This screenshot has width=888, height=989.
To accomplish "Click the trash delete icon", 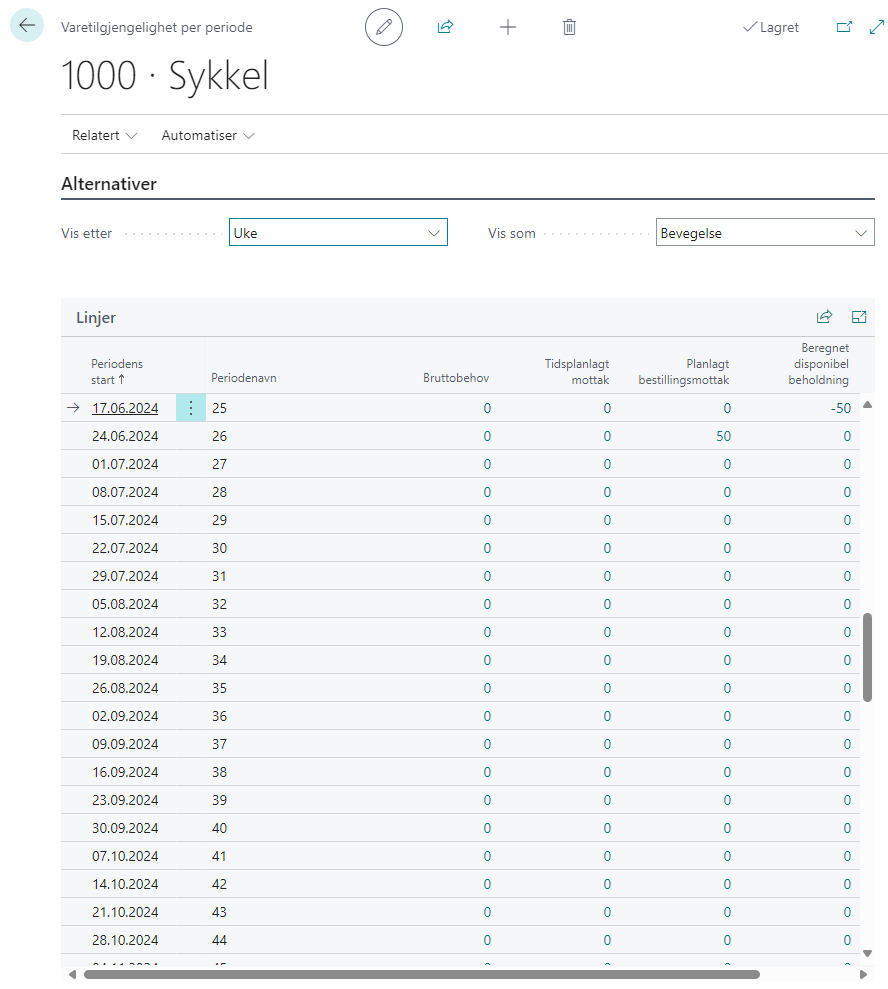I will [569, 27].
